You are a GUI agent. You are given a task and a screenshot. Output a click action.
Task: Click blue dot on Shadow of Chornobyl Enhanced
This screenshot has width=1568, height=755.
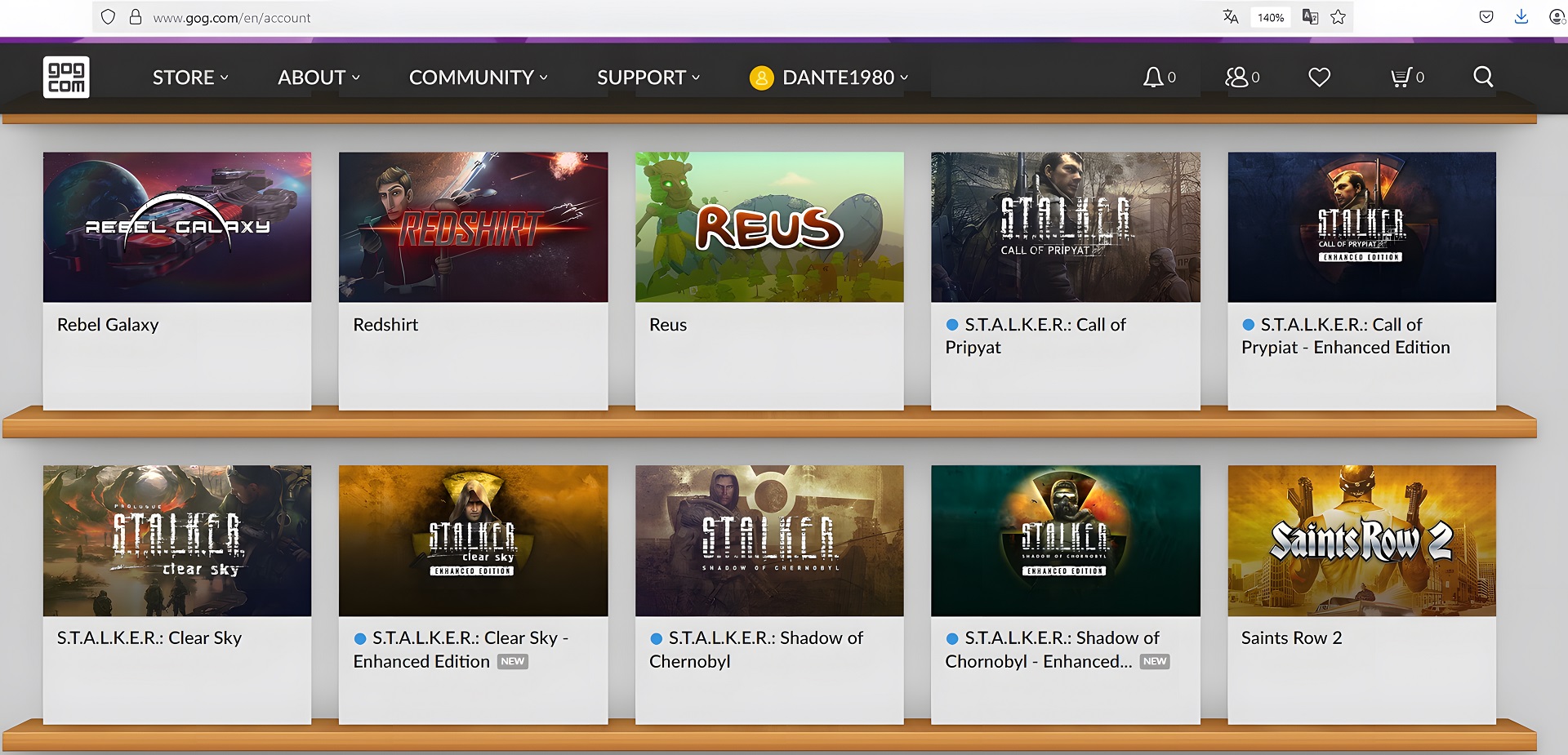(x=952, y=638)
